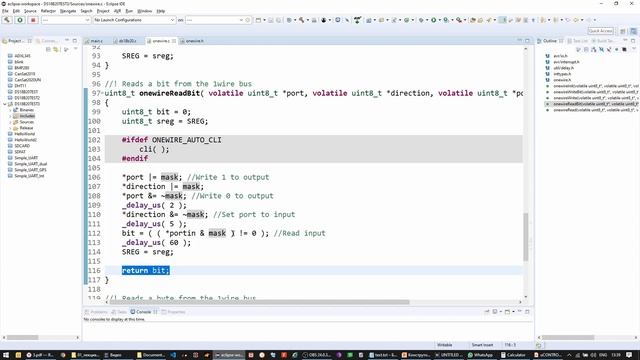This screenshot has height=360, width=640.
Task: Close the onewire.c editor tab
Action: coord(174,41)
